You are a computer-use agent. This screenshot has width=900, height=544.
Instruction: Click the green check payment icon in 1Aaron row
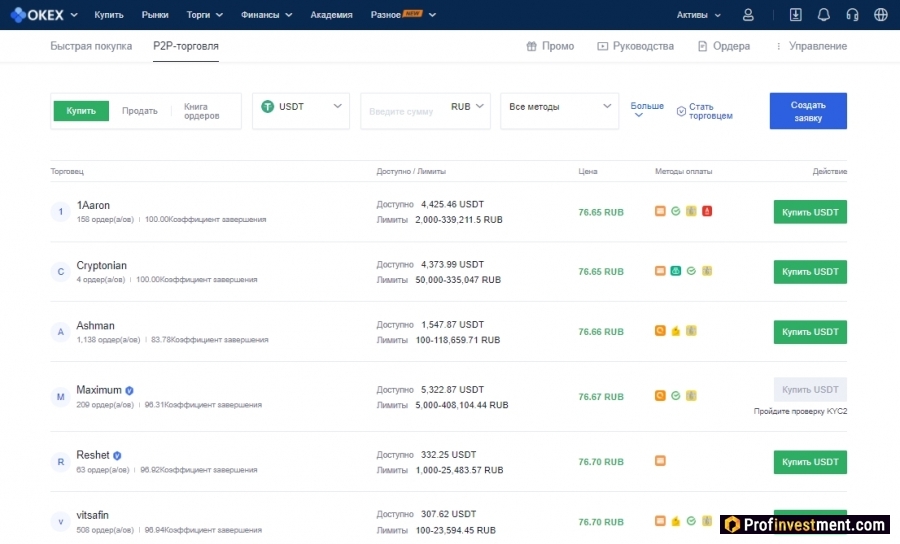(676, 211)
